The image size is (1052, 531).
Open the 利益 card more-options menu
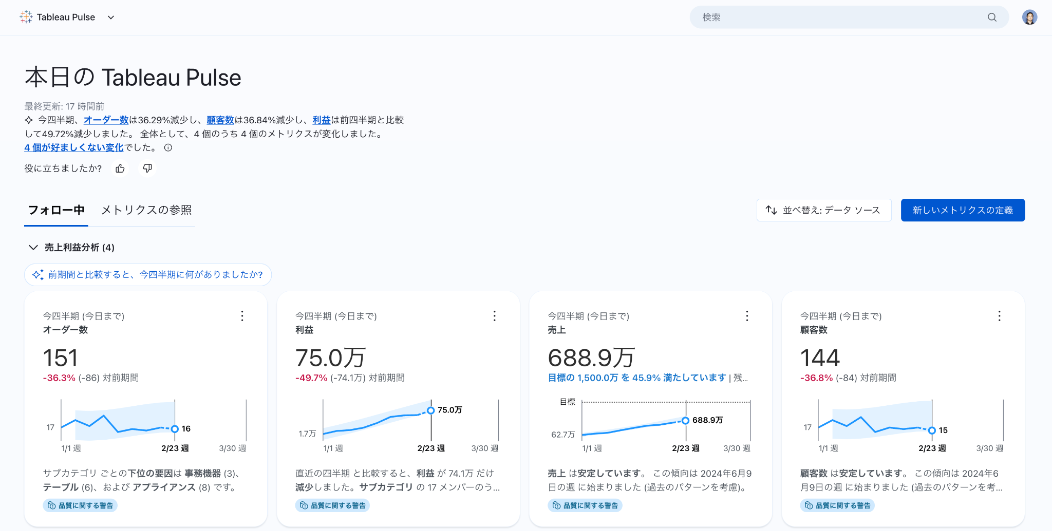[494, 316]
